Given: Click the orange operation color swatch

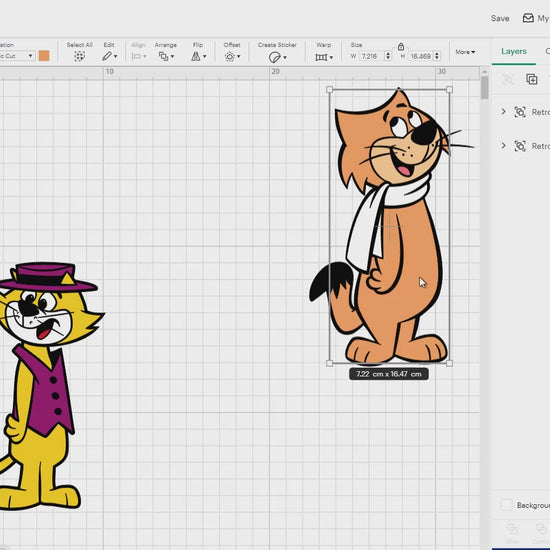Looking at the screenshot, I should point(44,56).
